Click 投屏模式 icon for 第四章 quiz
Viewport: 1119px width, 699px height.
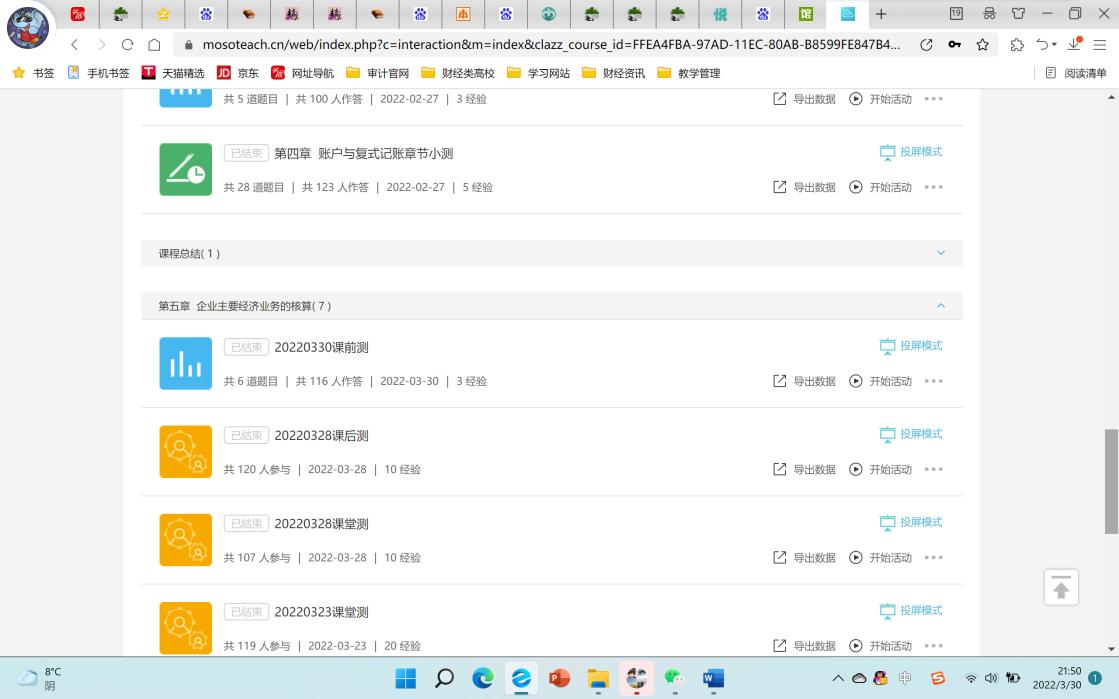pos(887,153)
